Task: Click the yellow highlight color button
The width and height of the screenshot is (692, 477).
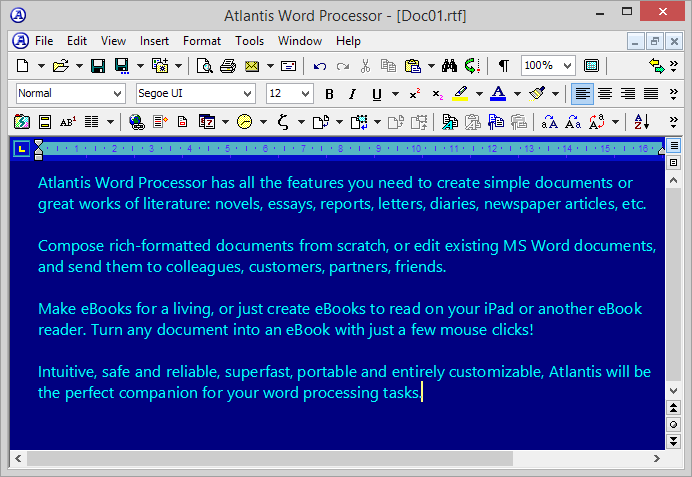Action: pyautogui.click(x=460, y=94)
